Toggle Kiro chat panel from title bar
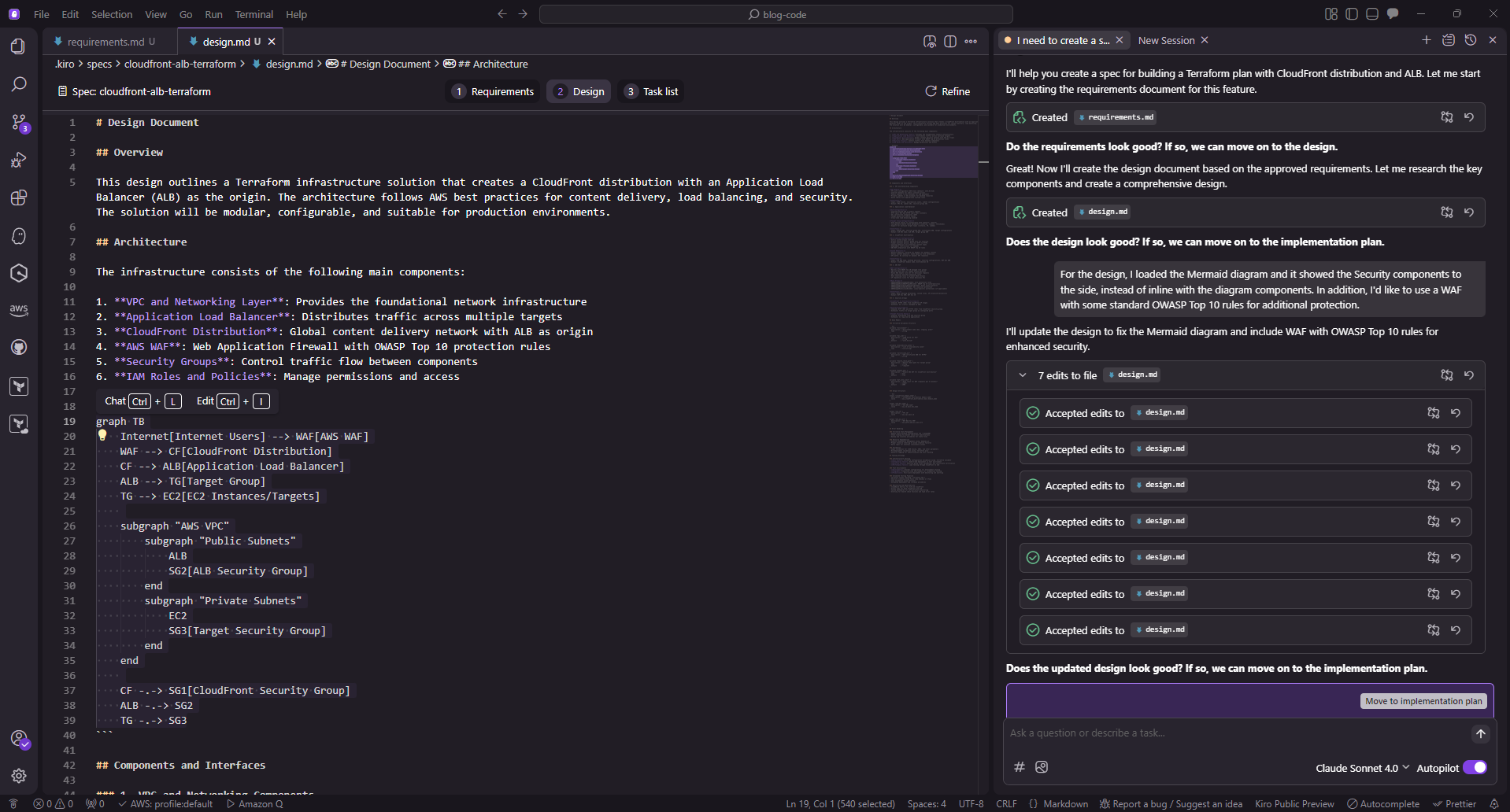 pos(1393,14)
